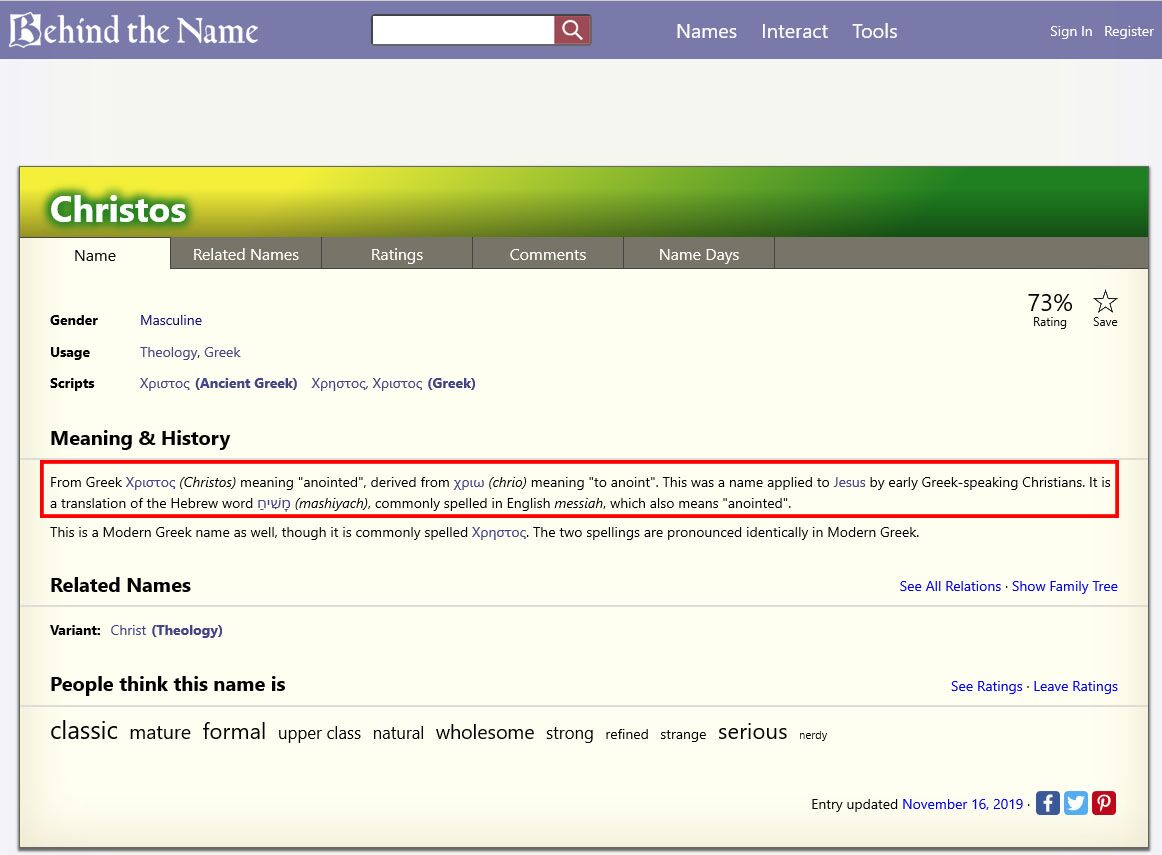Open the Χρηστος link in Modern Greek sentence

(x=499, y=532)
